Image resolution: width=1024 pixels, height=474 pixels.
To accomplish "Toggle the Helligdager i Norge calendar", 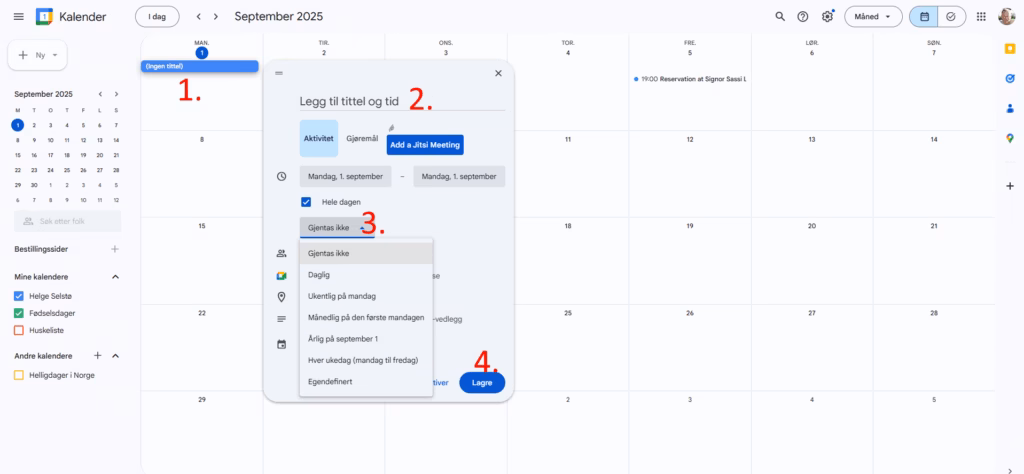I will tap(19, 375).
